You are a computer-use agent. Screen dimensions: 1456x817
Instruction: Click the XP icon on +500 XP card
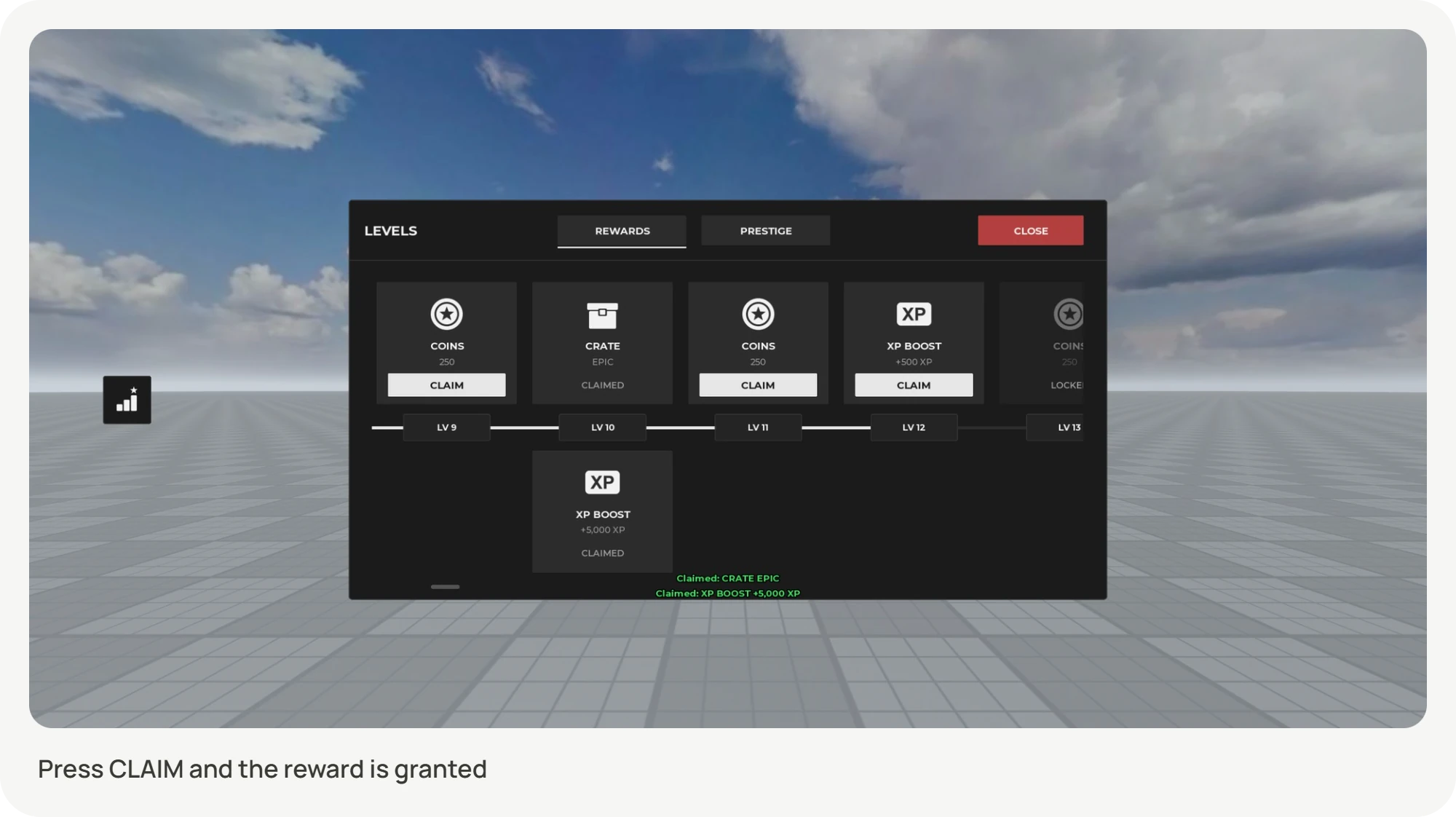[x=914, y=314]
